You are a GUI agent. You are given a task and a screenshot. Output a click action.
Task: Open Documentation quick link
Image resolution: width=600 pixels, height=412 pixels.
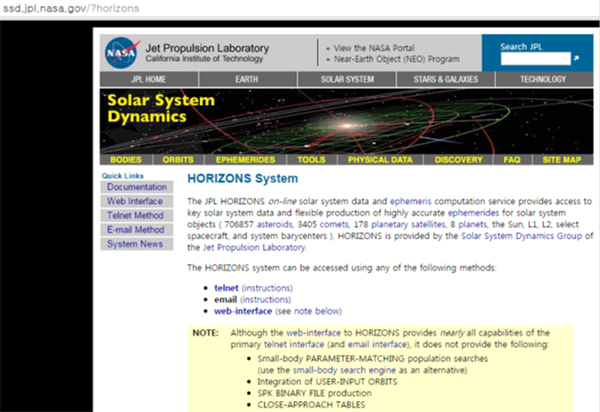click(137, 187)
